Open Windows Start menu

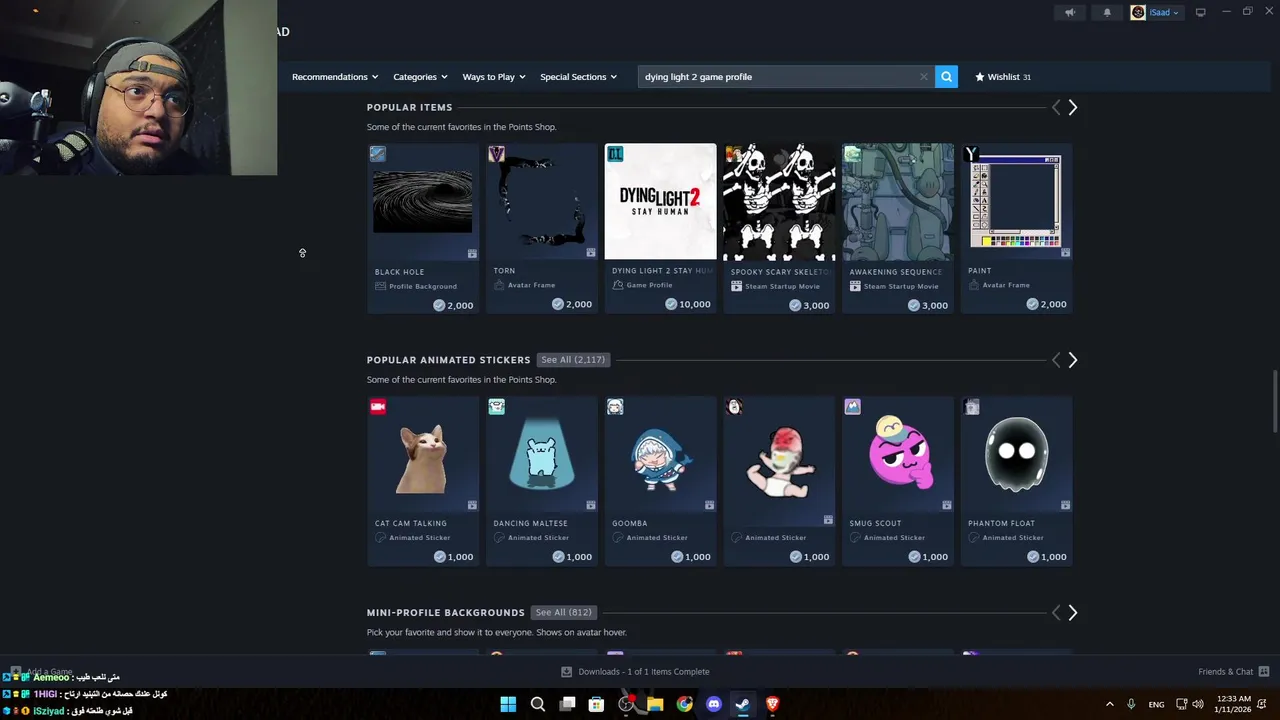[508, 704]
